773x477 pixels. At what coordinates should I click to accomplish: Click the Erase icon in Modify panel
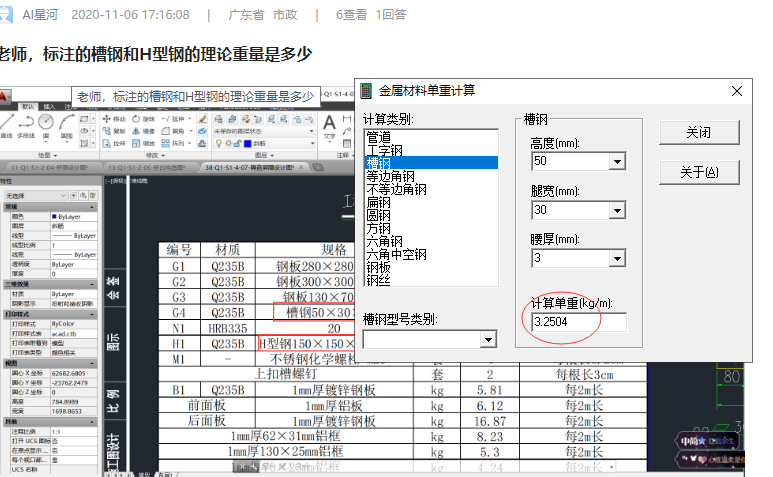[x=202, y=119]
